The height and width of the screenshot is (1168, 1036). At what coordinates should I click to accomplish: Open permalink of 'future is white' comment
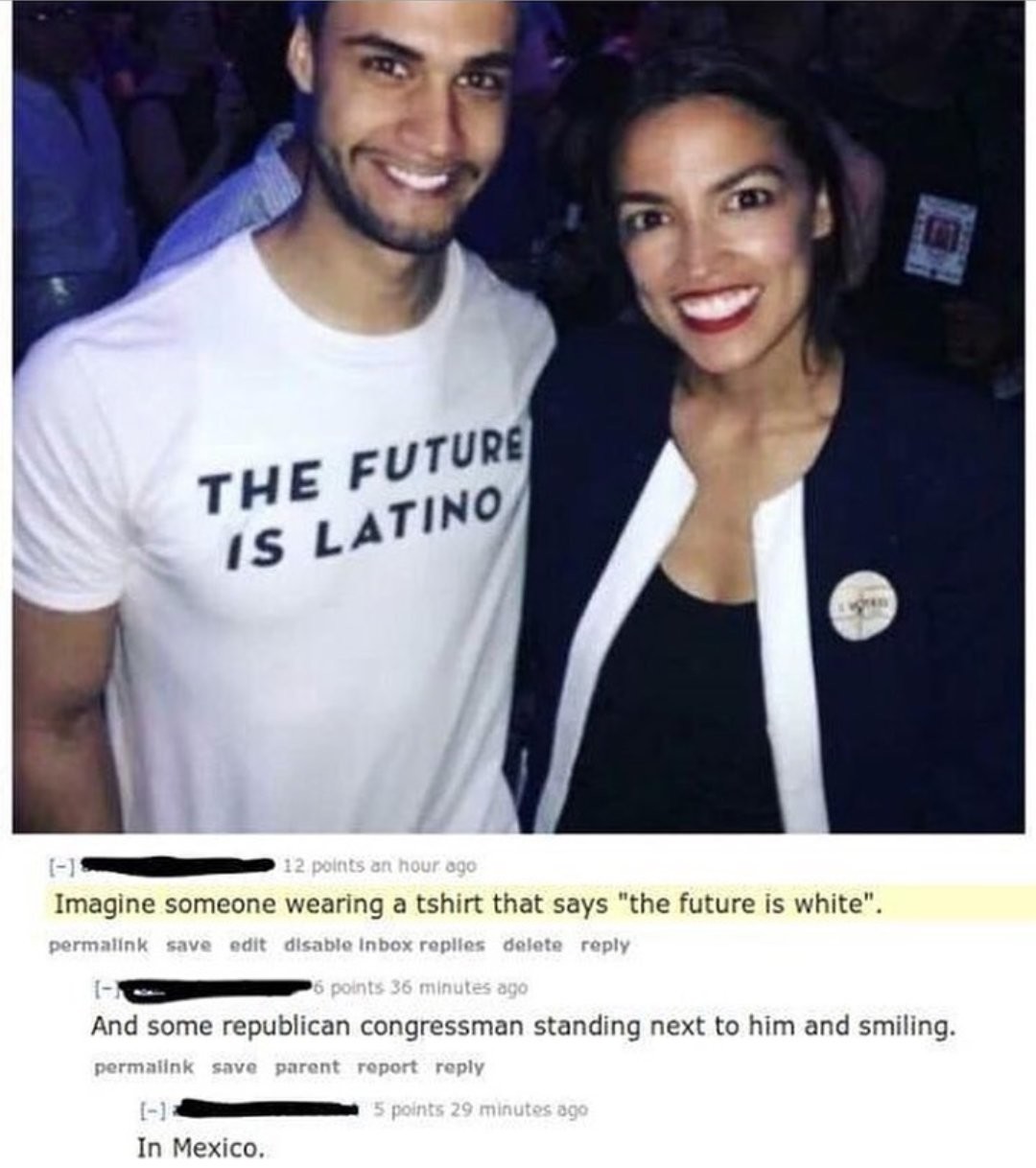(x=98, y=945)
